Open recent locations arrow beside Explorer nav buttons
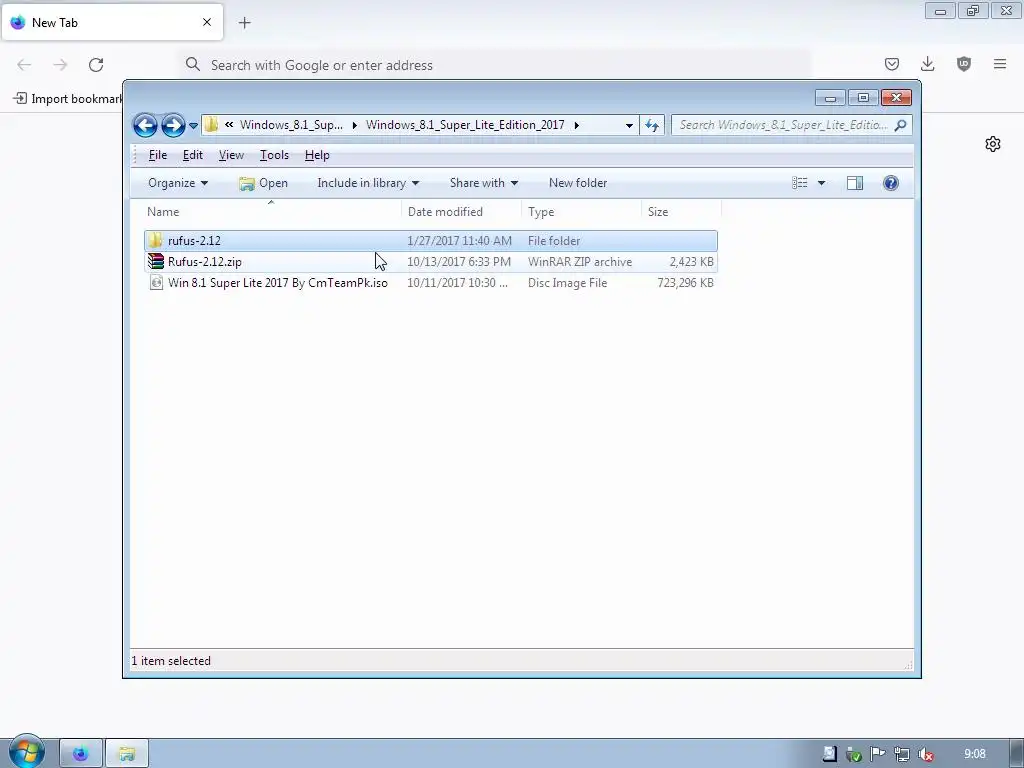Screen dimensions: 1024x768 click(193, 125)
